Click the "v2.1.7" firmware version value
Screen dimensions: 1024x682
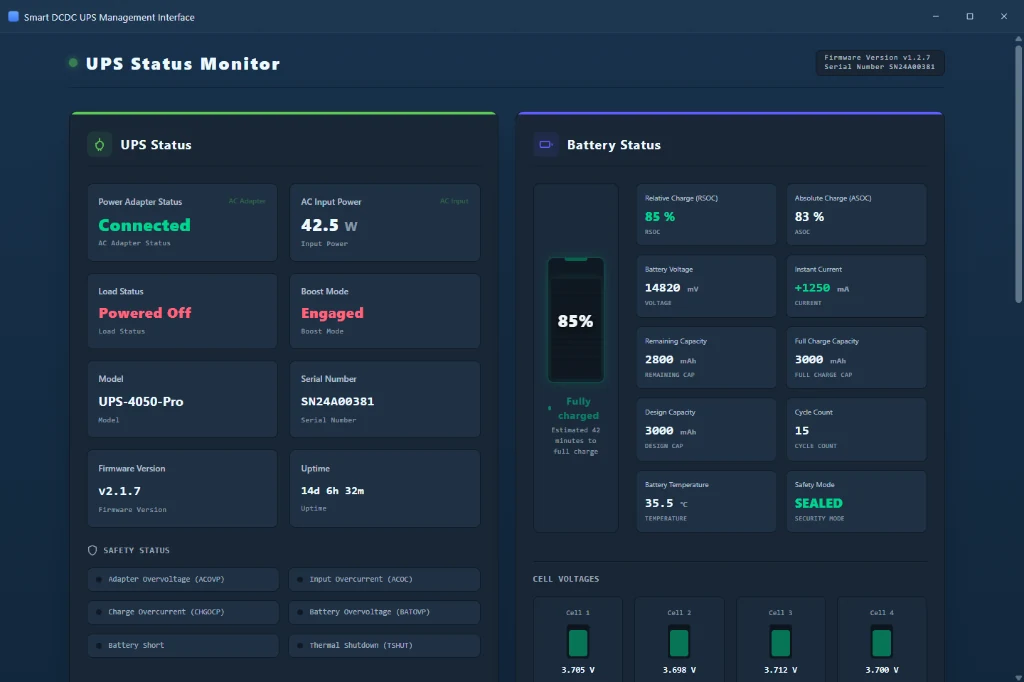click(120, 491)
